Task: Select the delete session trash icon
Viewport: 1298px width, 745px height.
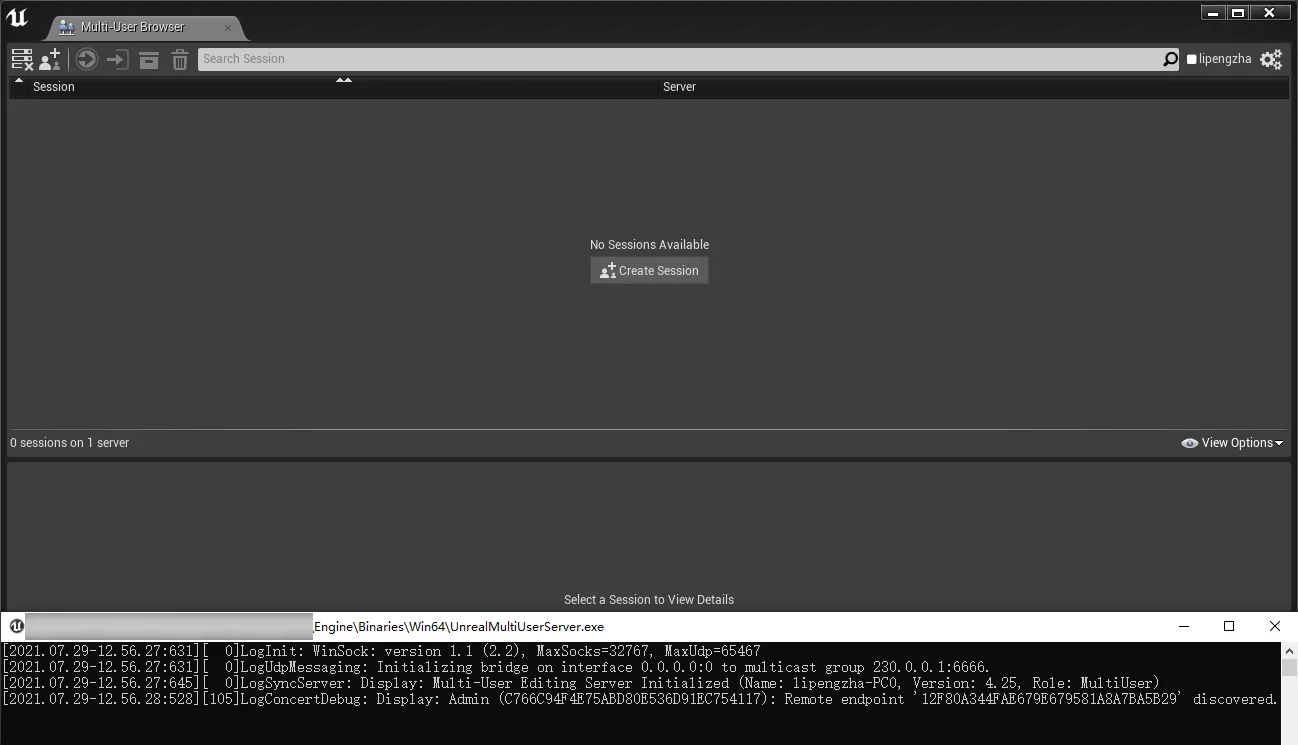Action: [180, 59]
